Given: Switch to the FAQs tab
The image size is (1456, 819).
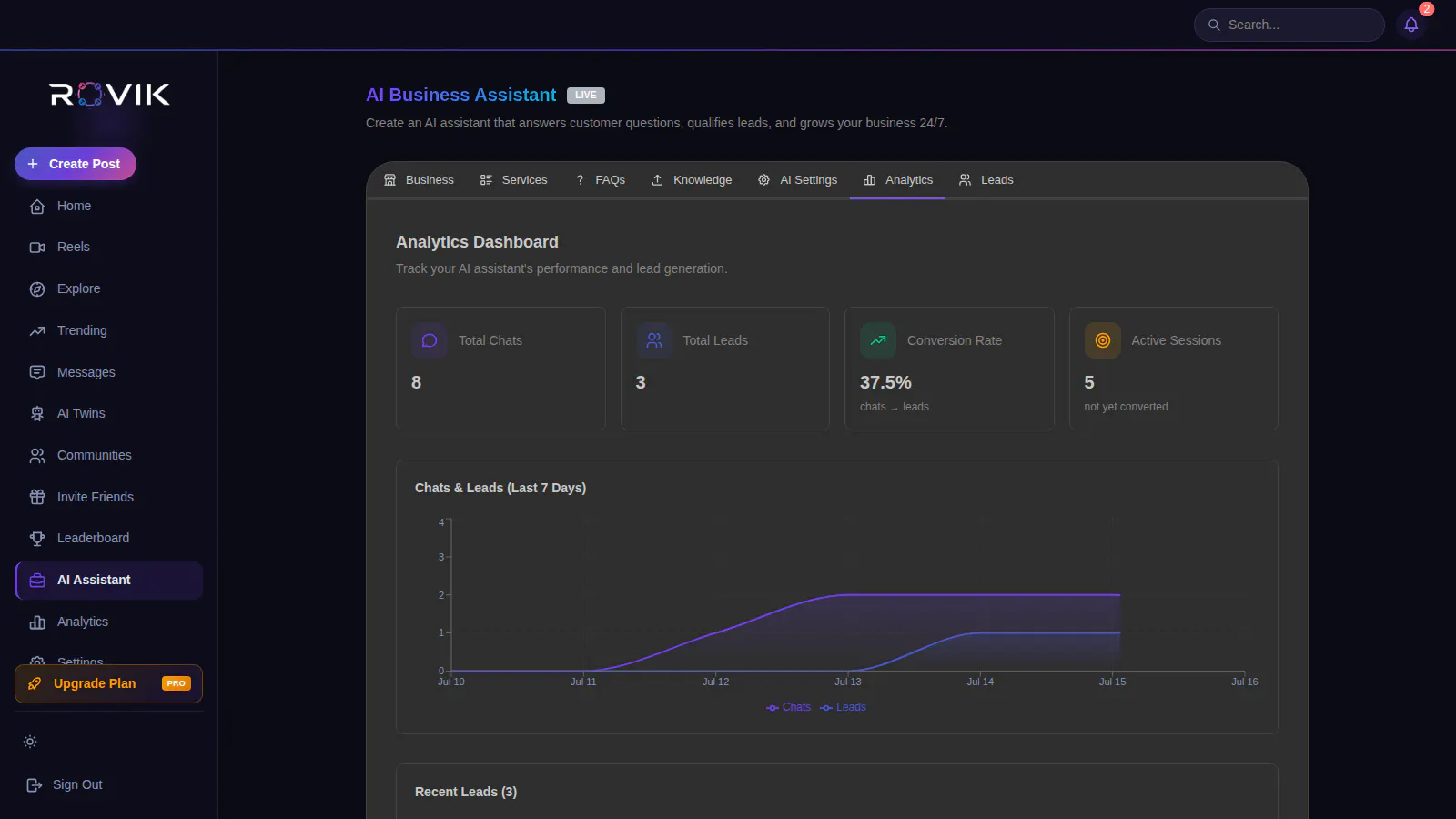Looking at the screenshot, I should [x=601, y=180].
